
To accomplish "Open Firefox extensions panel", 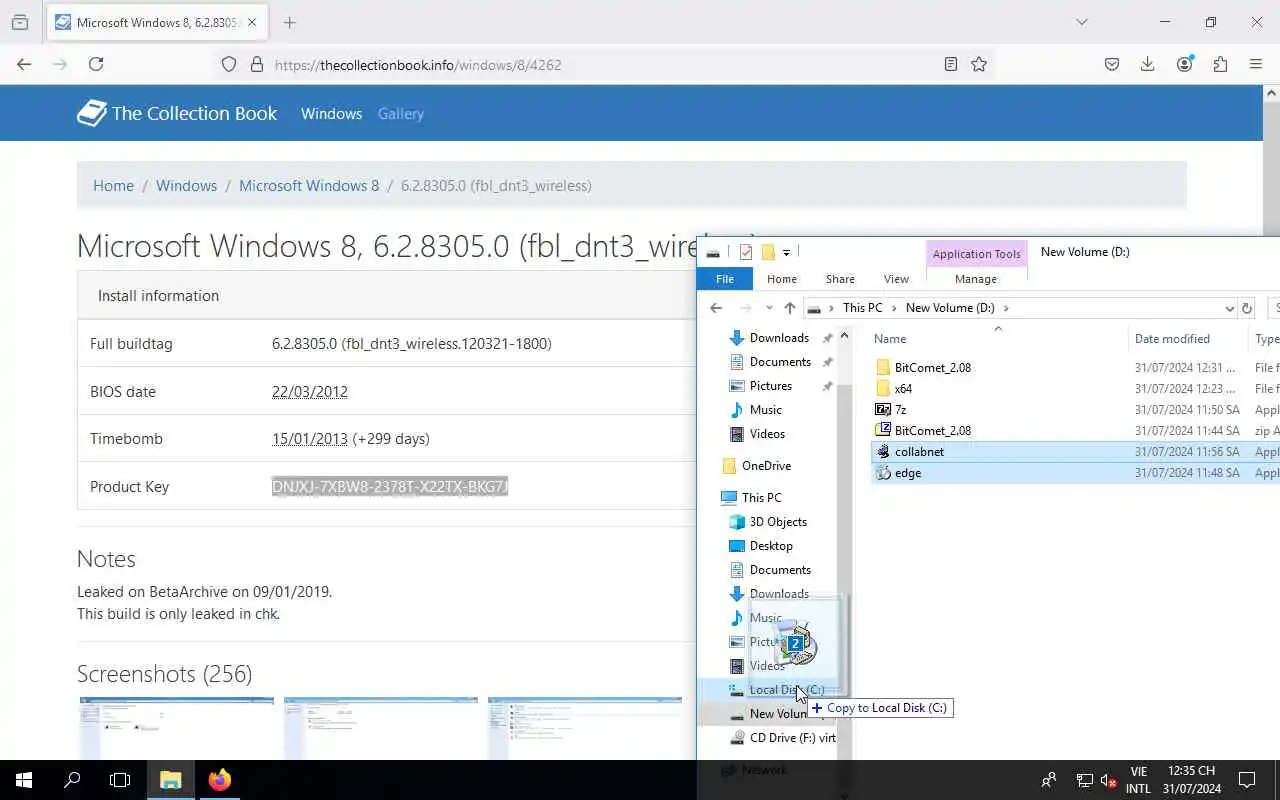I will (1220, 64).
